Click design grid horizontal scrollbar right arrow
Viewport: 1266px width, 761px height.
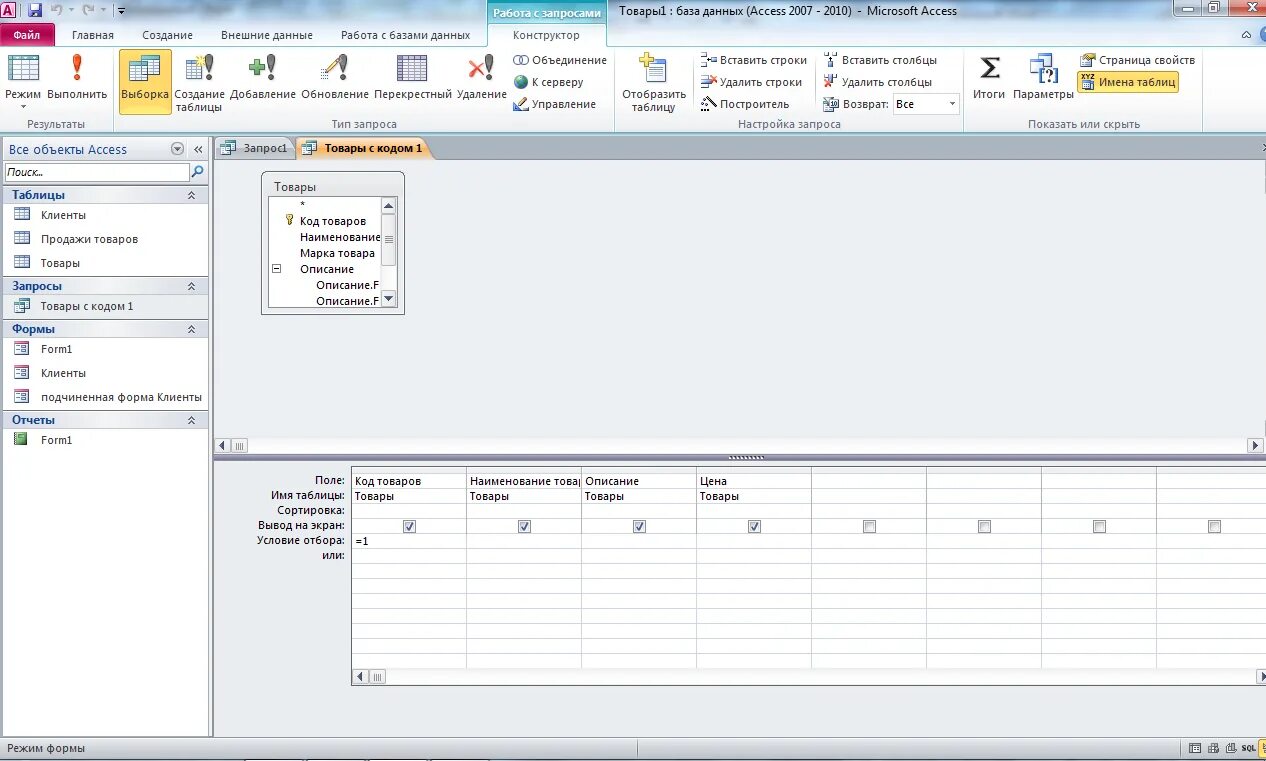[x=1260, y=677]
